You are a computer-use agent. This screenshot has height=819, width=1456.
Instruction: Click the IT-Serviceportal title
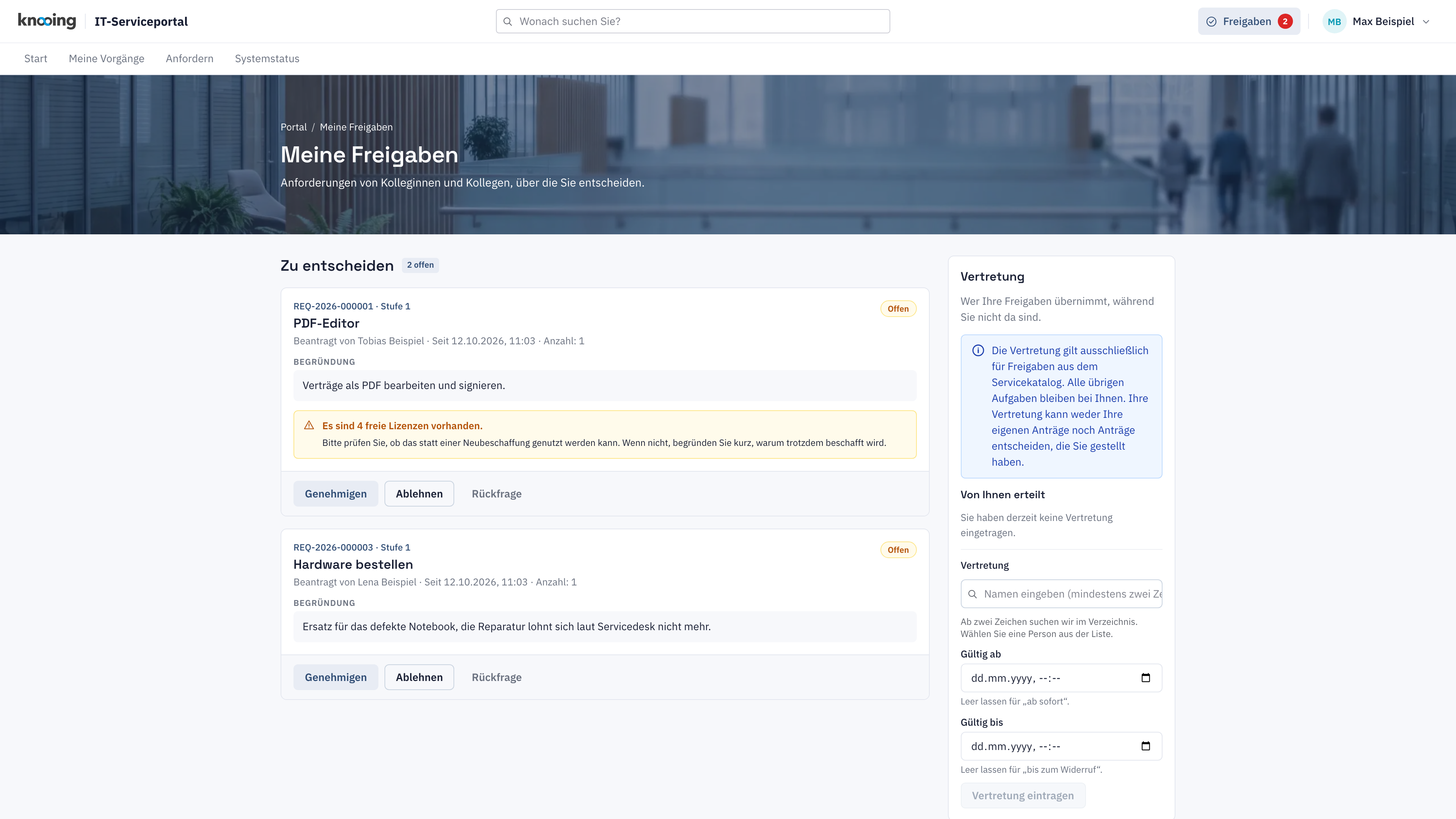coord(141,22)
